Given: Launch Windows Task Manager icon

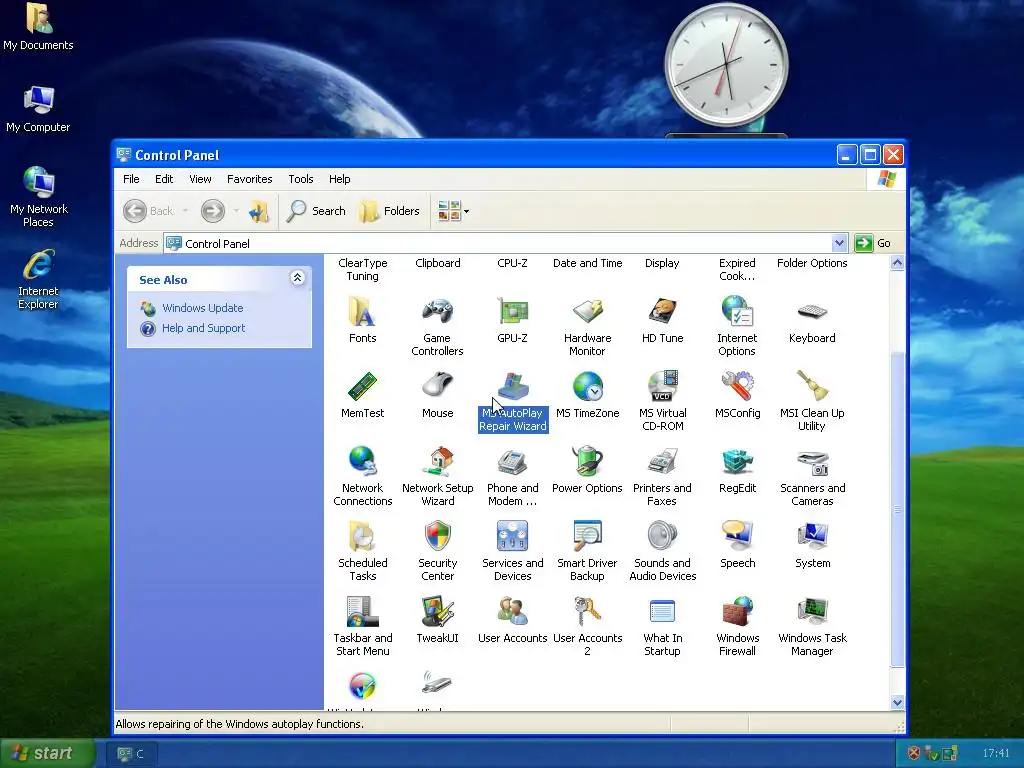Looking at the screenshot, I should click(812, 612).
